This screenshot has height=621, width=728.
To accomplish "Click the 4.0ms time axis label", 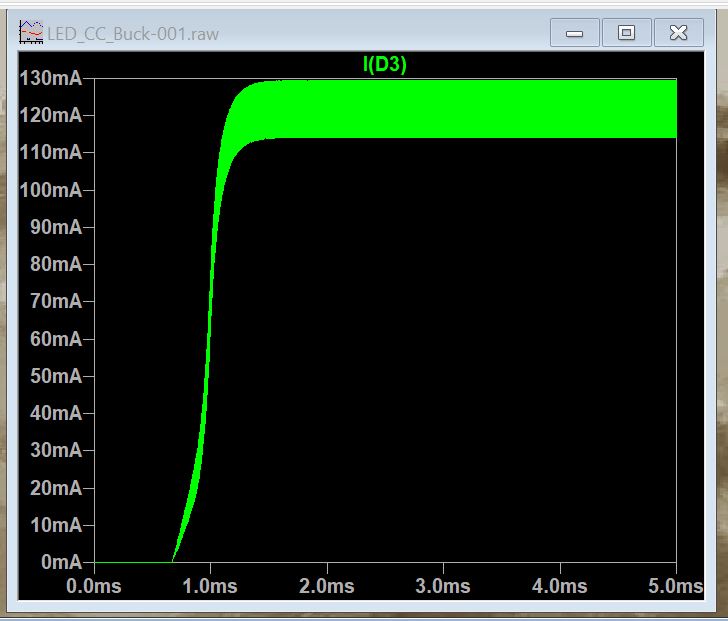I will (559, 586).
